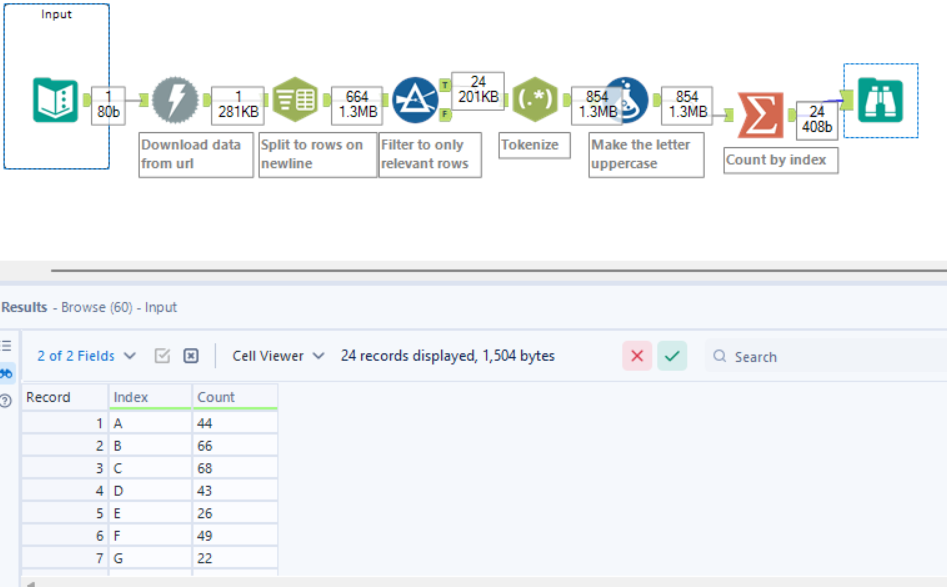Click the Filter tool False output anchor
The image size is (947, 587).
click(x=445, y=114)
